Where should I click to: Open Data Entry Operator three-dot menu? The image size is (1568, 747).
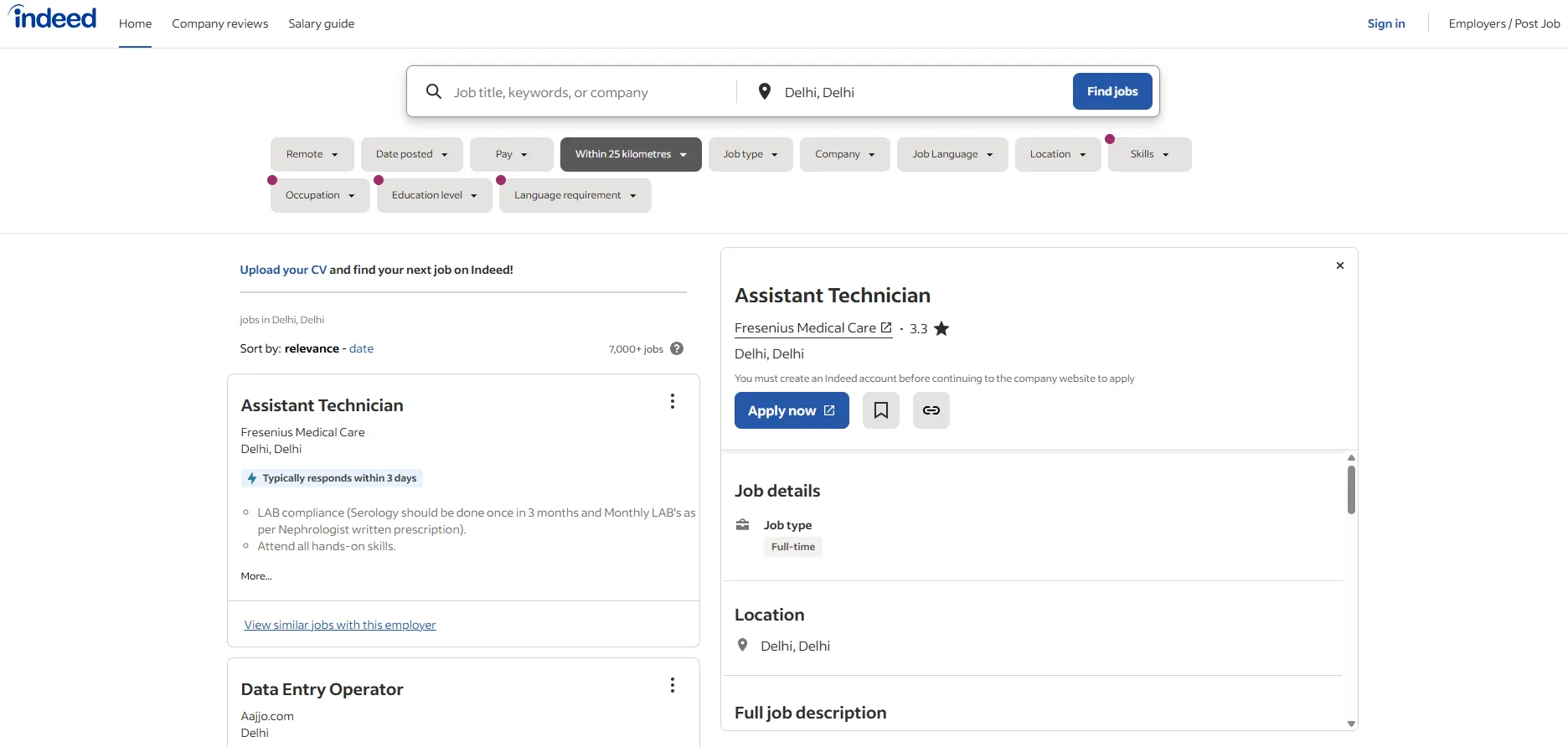[x=672, y=686]
